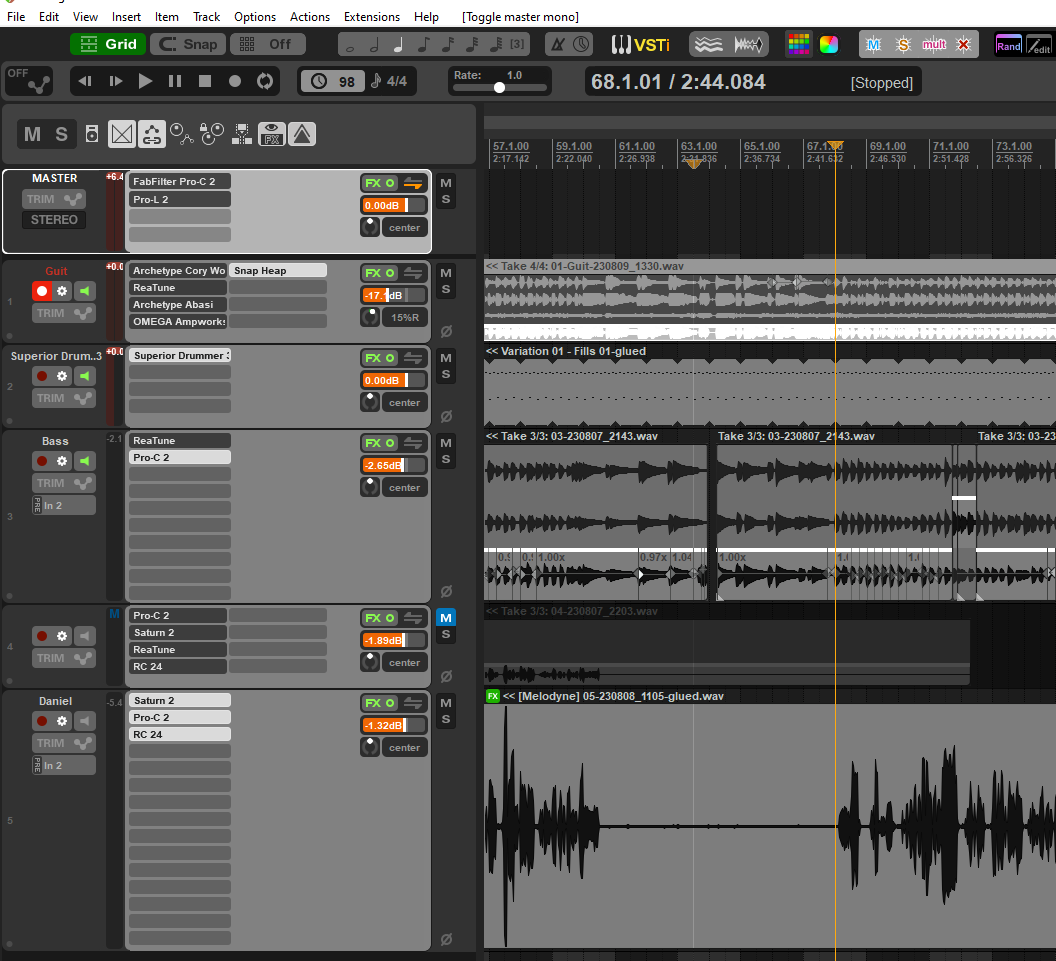Toggle the Snap button in the toolbar
The height and width of the screenshot is (961, 1056).
(x=188, y=44)
